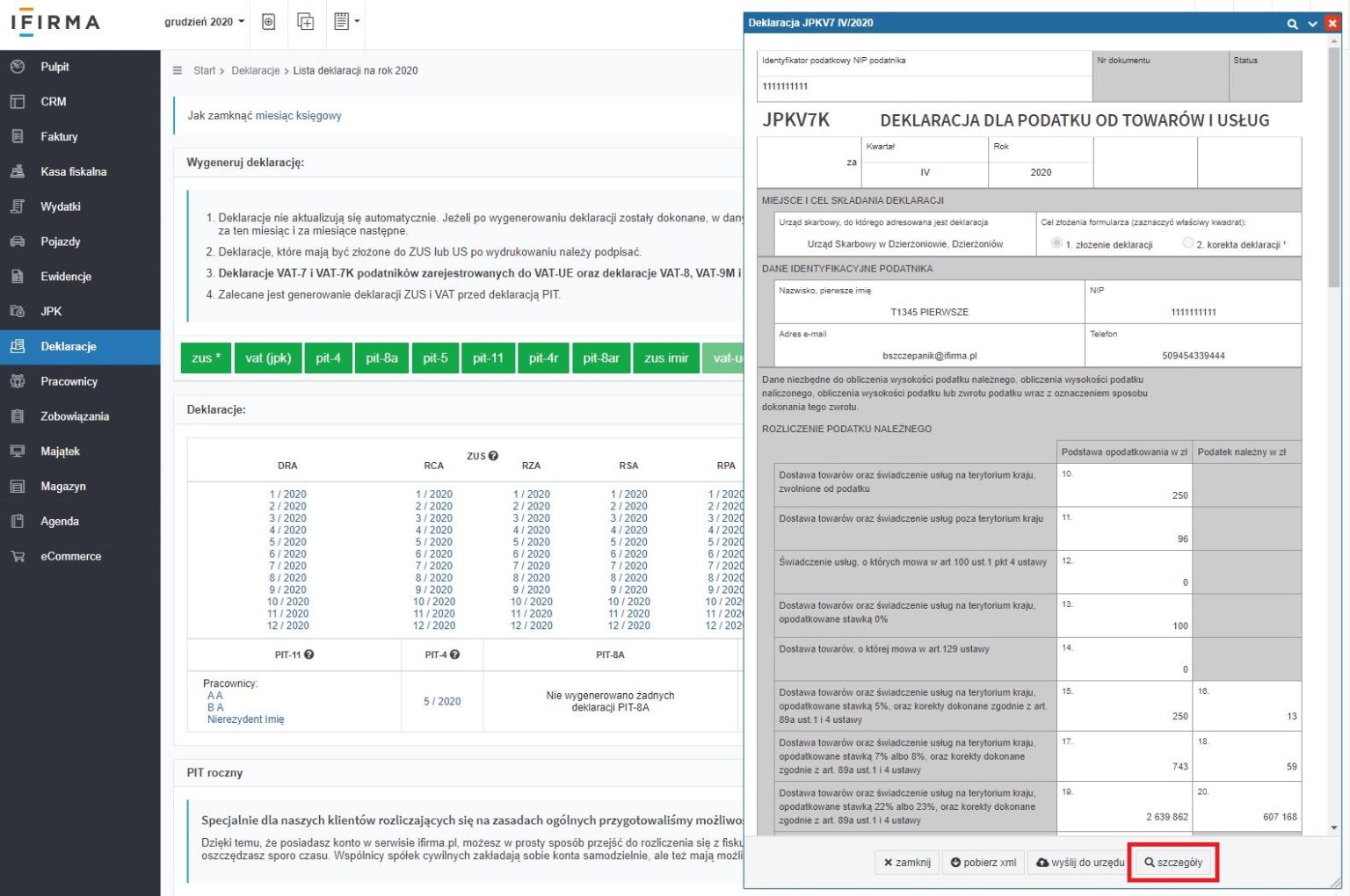This screenshot has width=1350, height=896.
Task: Select radio 'złożenie deklaracji'
Action: [x=1056, y=243]
